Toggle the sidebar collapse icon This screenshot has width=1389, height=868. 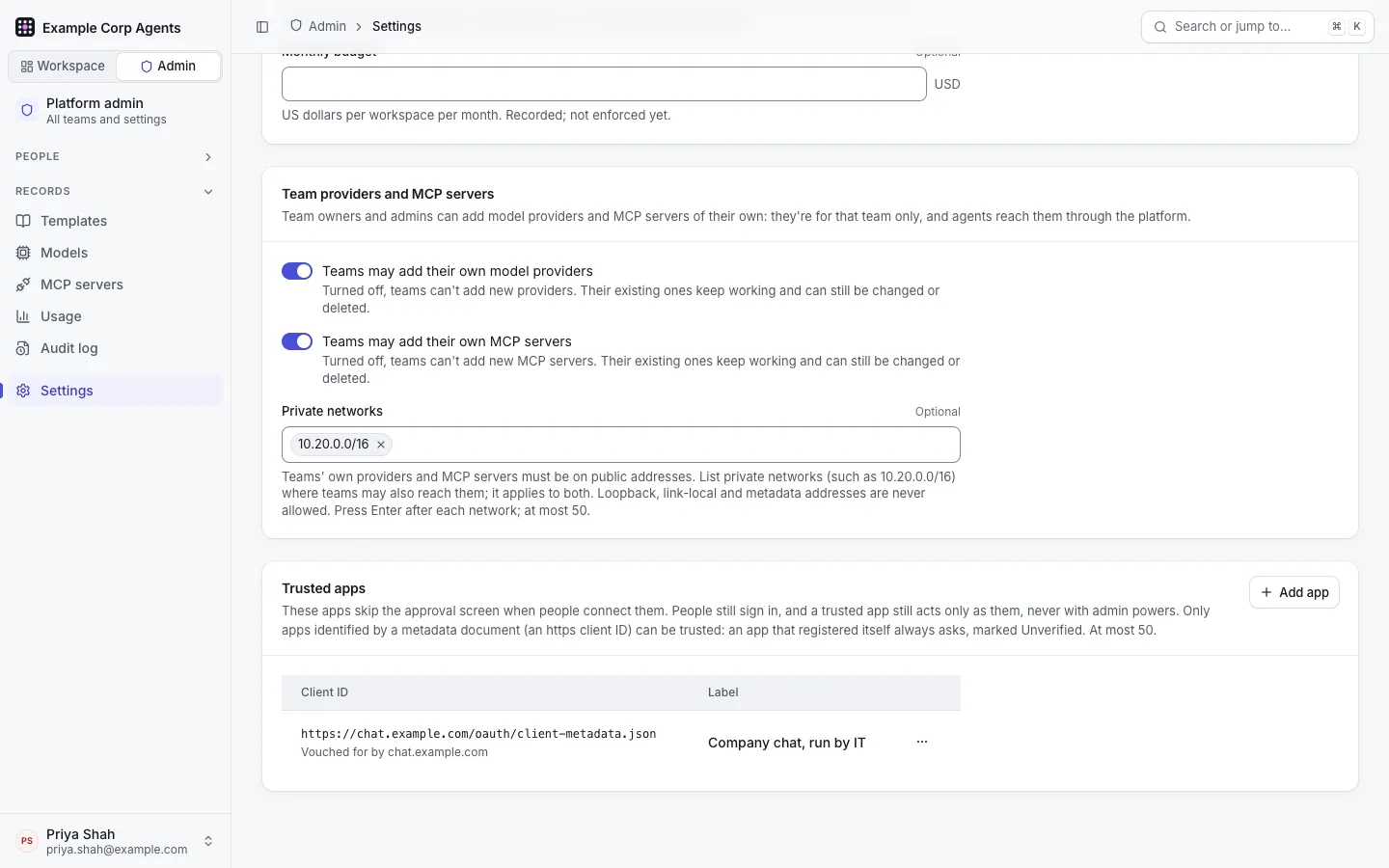tap(262, 27)
